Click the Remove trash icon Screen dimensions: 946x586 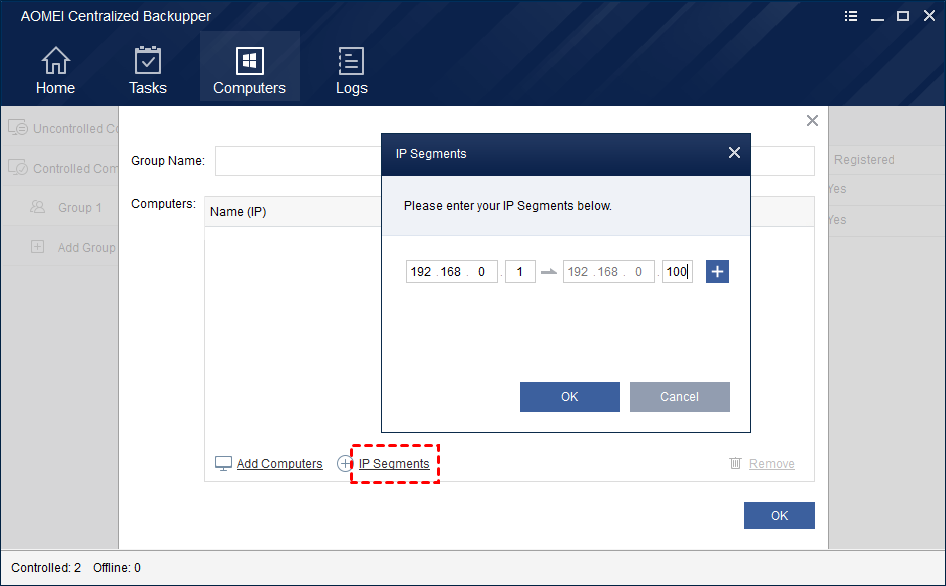pos(735,463)
